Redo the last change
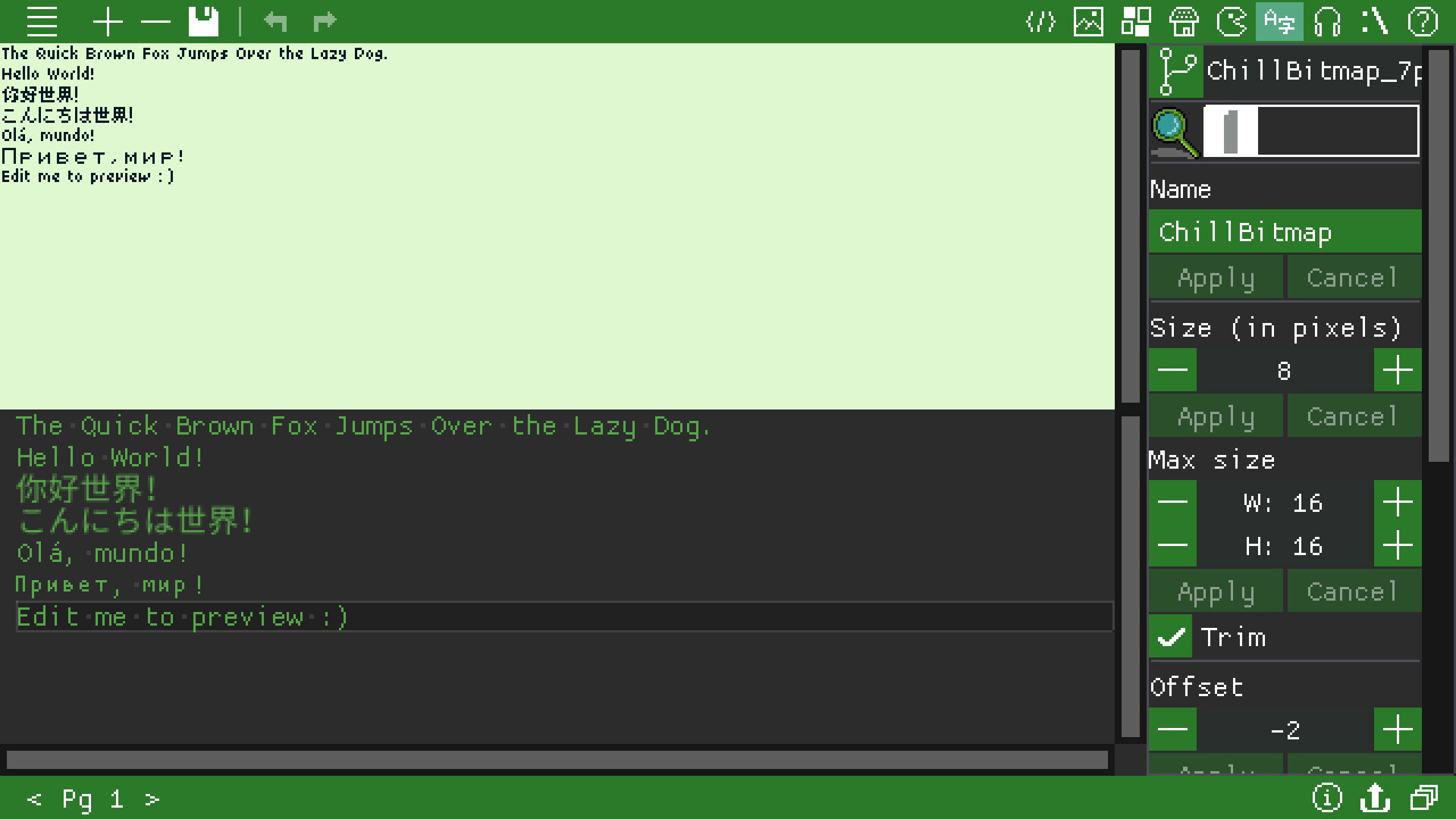 coord(325,21)
